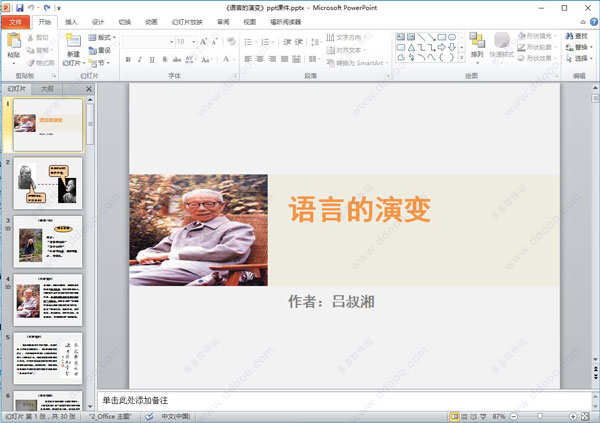Switch to Slide Show ribbon tab

(187, 22)
